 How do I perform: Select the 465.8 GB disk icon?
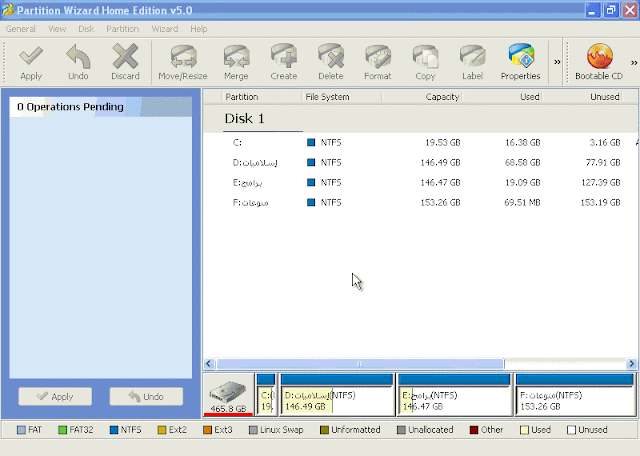(228, 396)
